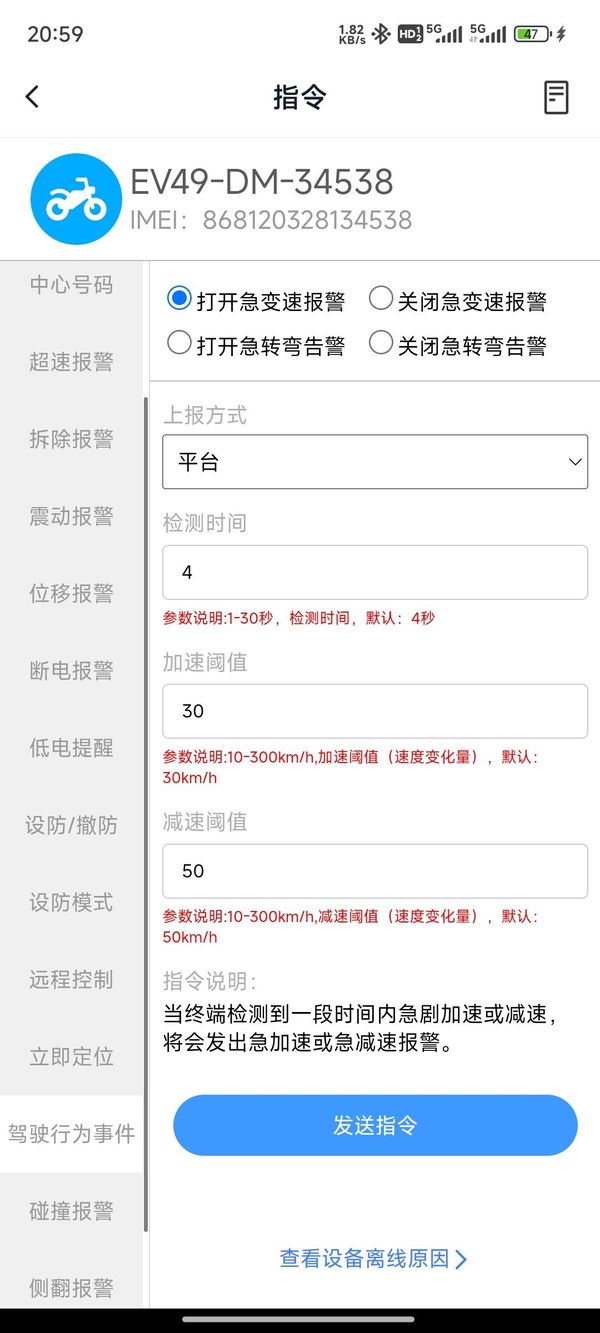Select 打开急转弯告警 radio button
This screenshot has height=1333, width=600.
180,344
